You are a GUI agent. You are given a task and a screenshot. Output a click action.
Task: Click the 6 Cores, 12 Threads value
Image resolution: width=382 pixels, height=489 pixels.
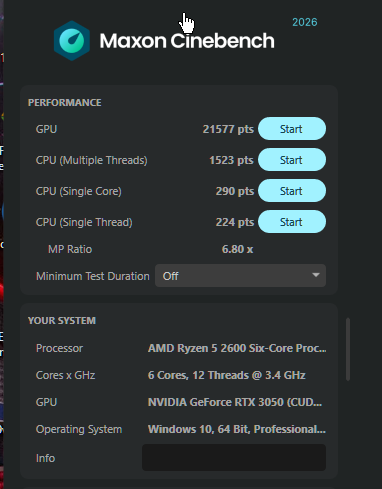(227, 375)
